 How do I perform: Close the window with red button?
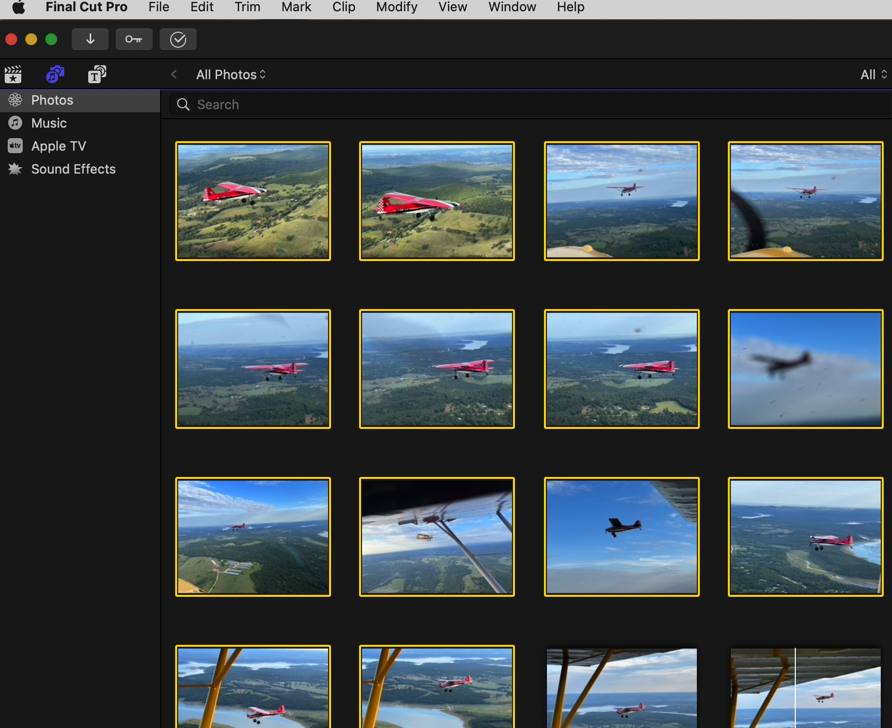(x=11, y=39)
